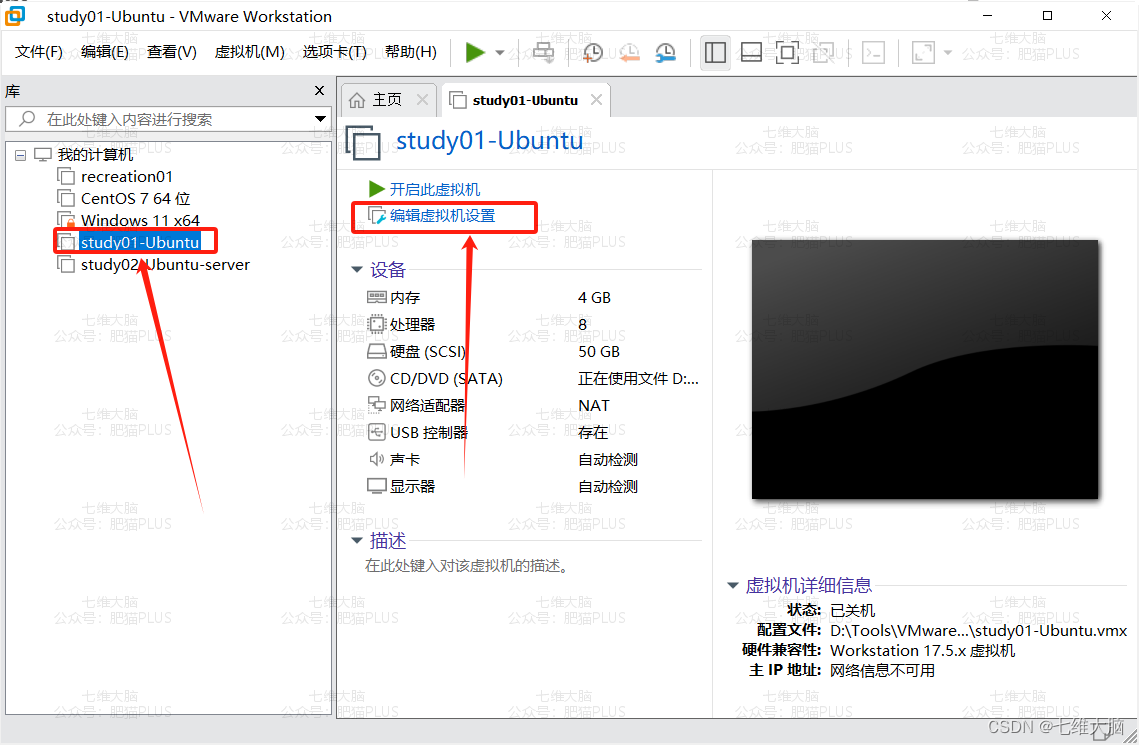Open the 文件(F) menu
The width and height of the screenshot is (1139, 745).
[x=38, y=52]
